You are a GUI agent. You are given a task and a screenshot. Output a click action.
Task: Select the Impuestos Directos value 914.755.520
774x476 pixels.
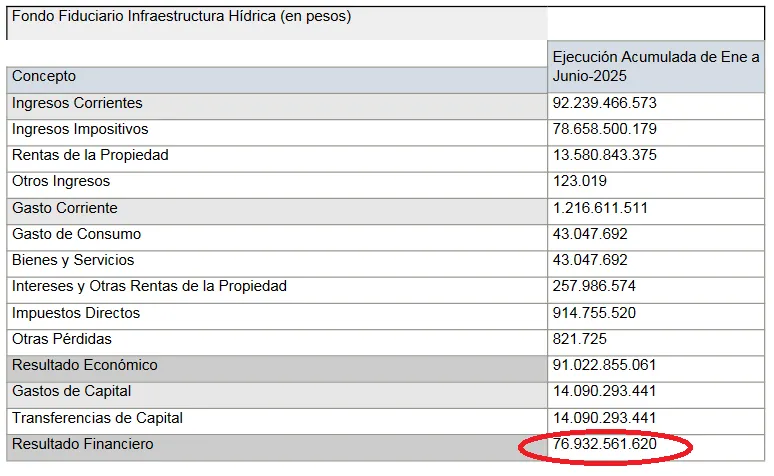[x=594, y=313]
